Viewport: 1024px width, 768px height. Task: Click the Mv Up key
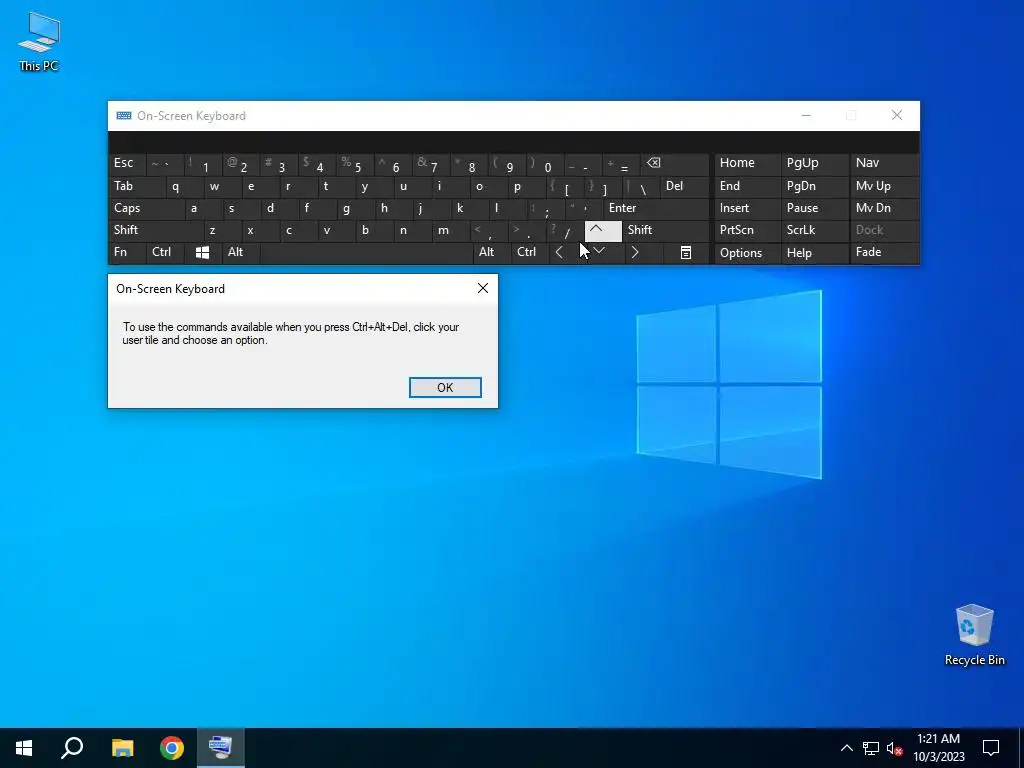[x=884, y=186]
